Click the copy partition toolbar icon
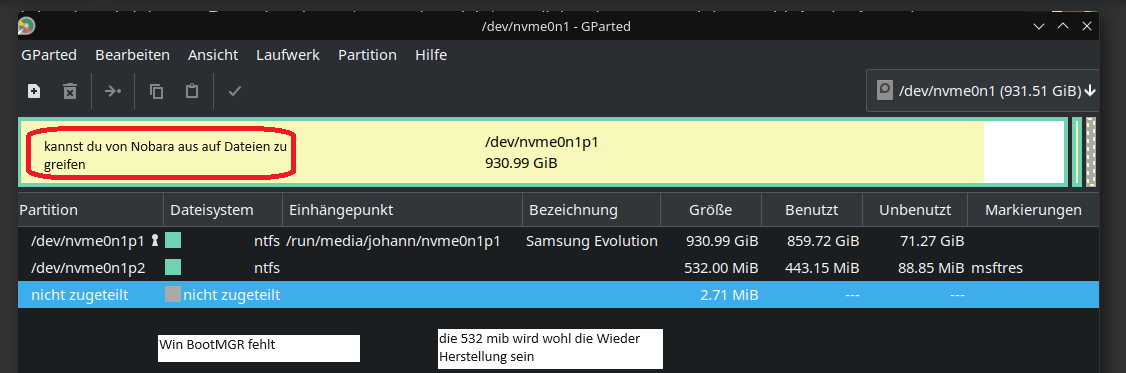The width and height of the screenshot is (1126, 373). coord(157,91)
